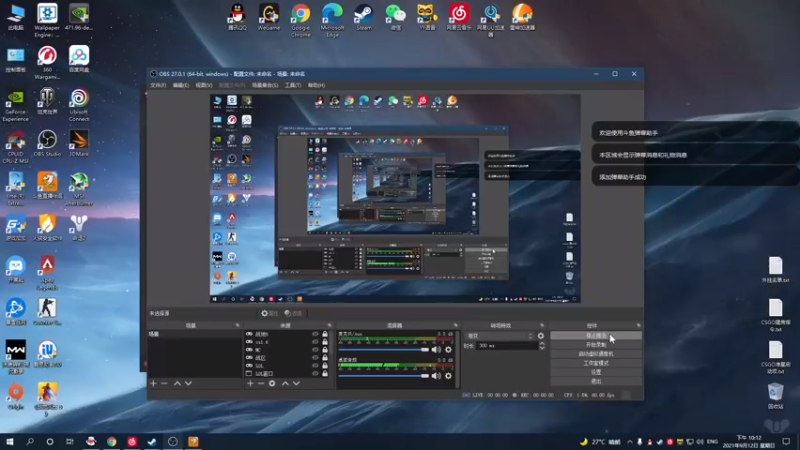800x450 pixels.
Task: Click the 退出 exit button in controls
Action: 596,382
